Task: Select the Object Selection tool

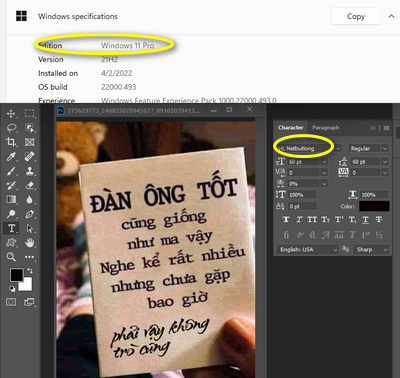Action: point(29,128)
